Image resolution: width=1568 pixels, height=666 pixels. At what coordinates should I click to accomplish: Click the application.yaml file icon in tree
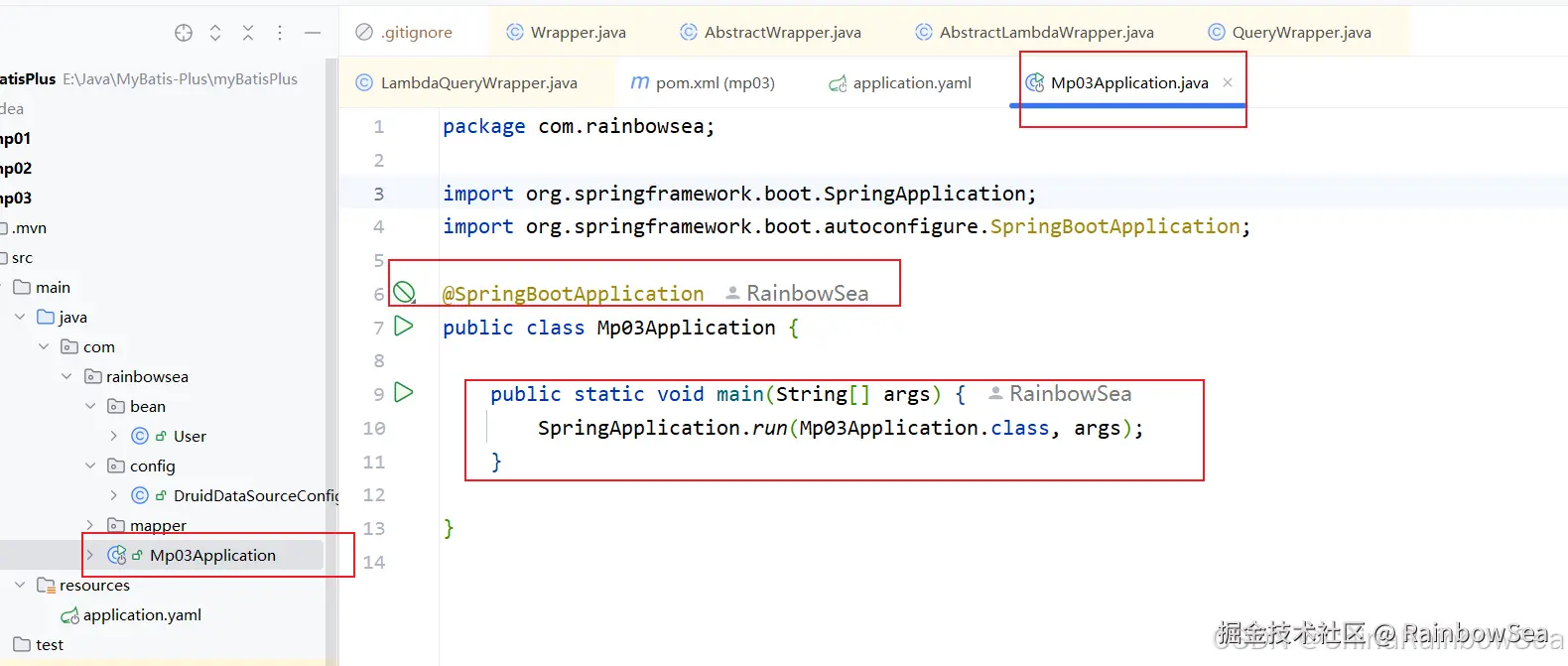(69, 615)
